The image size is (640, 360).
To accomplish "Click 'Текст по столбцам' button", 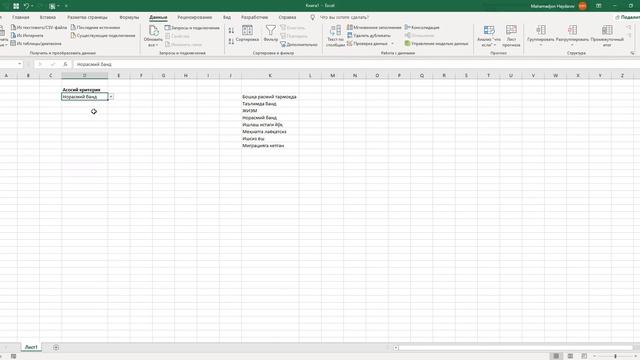I will tap(336, 36).
